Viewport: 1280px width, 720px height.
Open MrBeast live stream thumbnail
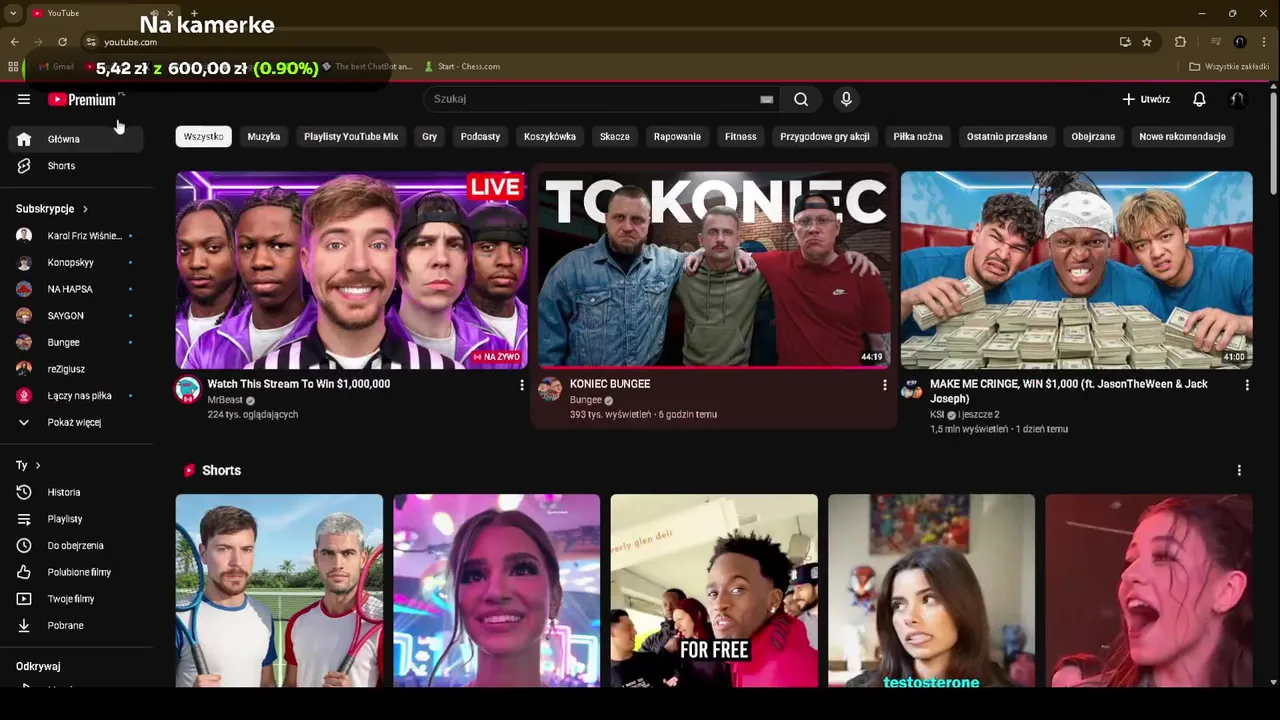(x=351, y=270)
